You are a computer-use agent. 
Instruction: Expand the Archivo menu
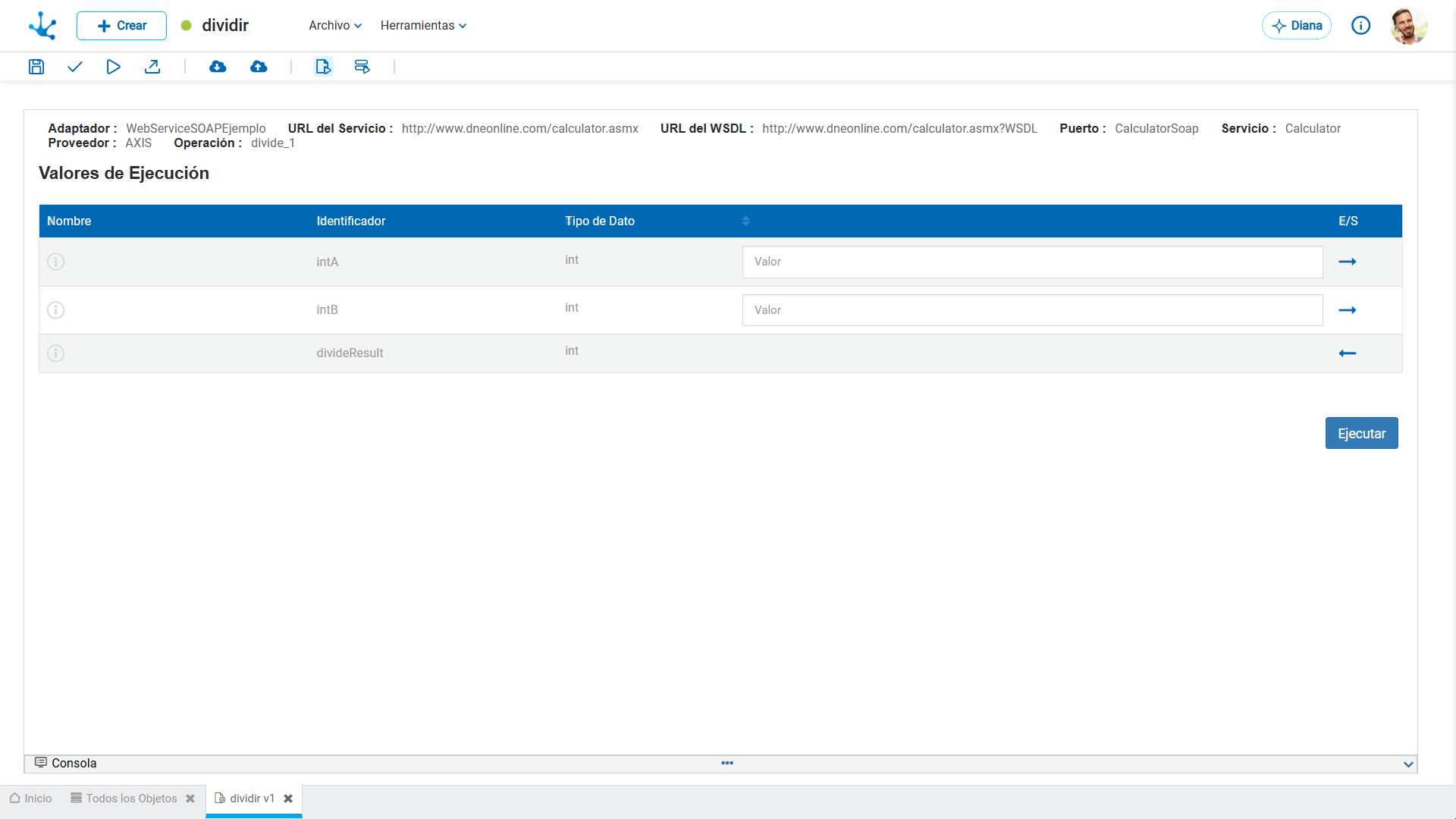point(334,26)
